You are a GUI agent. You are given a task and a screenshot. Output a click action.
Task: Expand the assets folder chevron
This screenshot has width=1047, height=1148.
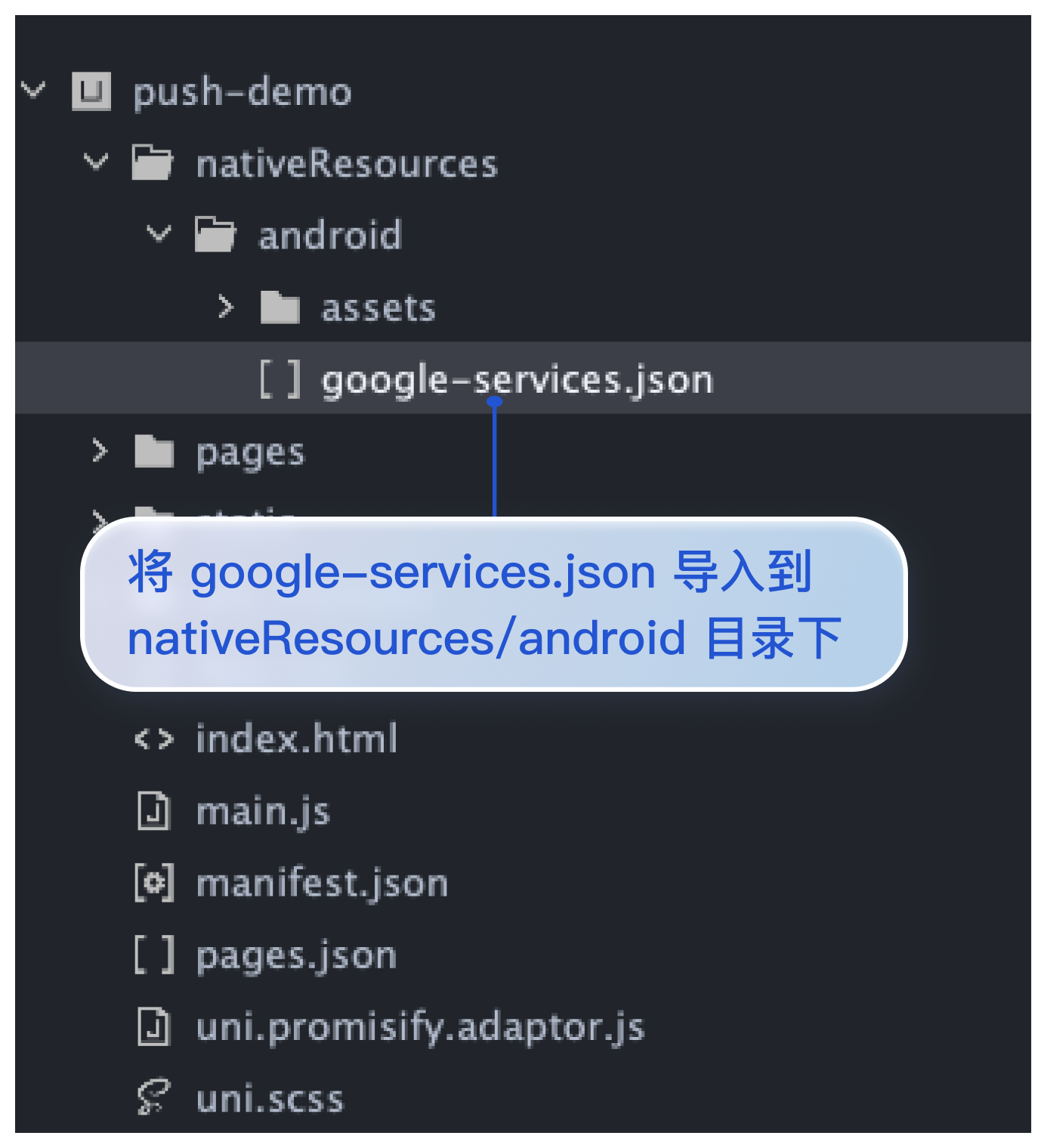point(225,307)
